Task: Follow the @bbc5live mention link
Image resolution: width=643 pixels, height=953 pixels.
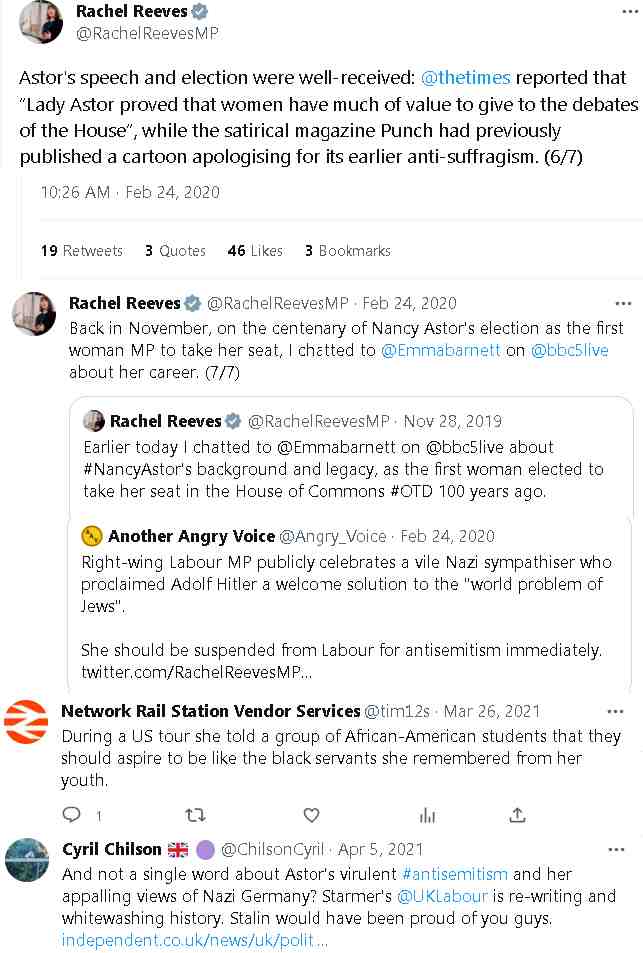Action: point(569,350)
